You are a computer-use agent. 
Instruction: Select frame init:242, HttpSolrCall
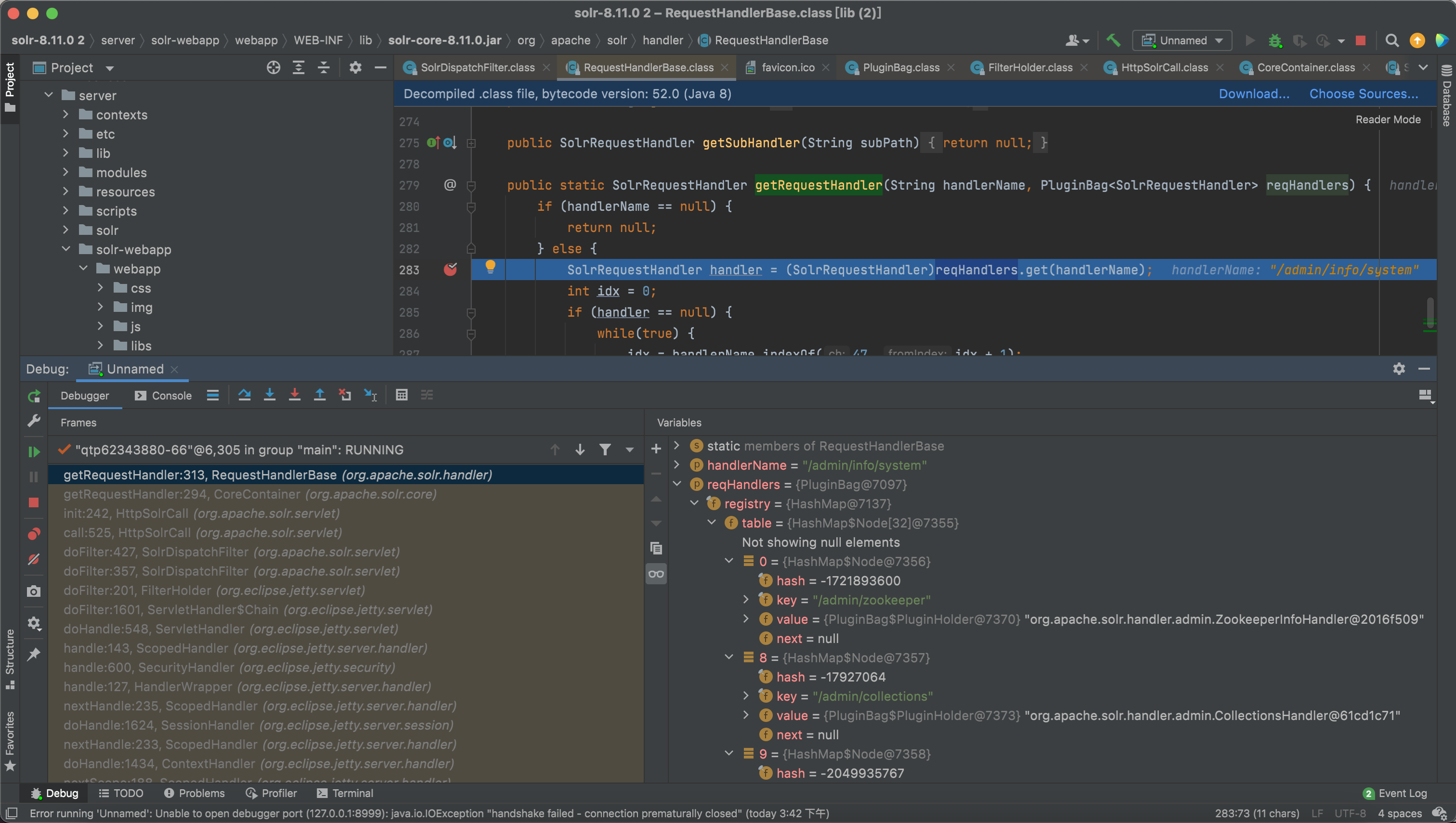point(346,513)
